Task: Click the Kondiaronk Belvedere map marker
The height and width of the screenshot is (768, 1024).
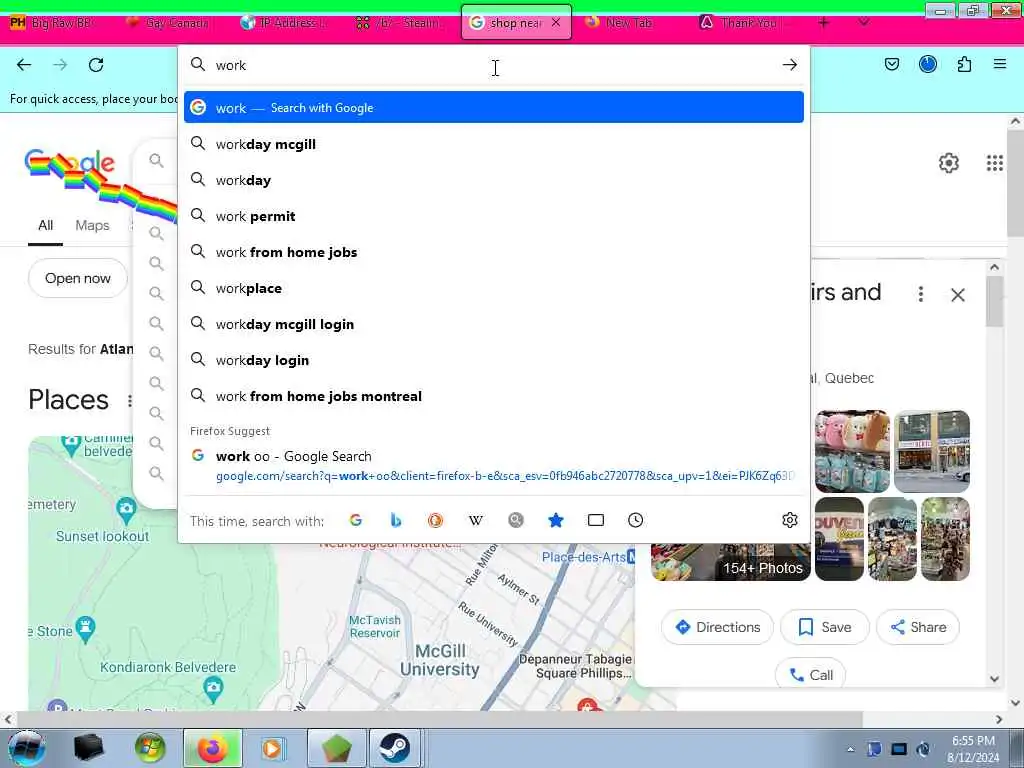Action: (213, 689)
